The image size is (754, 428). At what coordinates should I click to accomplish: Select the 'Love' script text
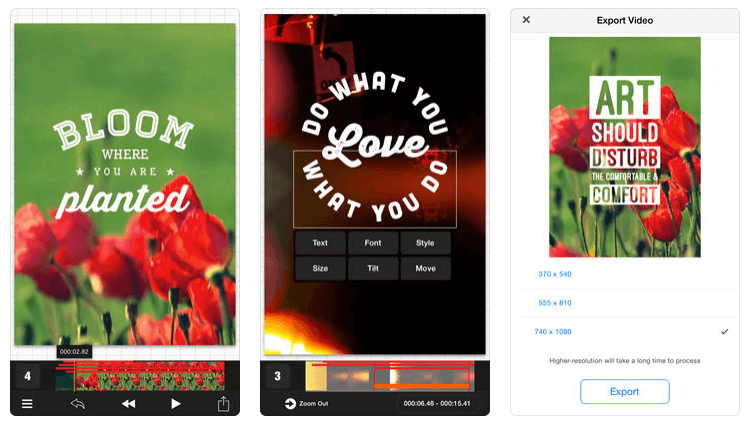374,143
